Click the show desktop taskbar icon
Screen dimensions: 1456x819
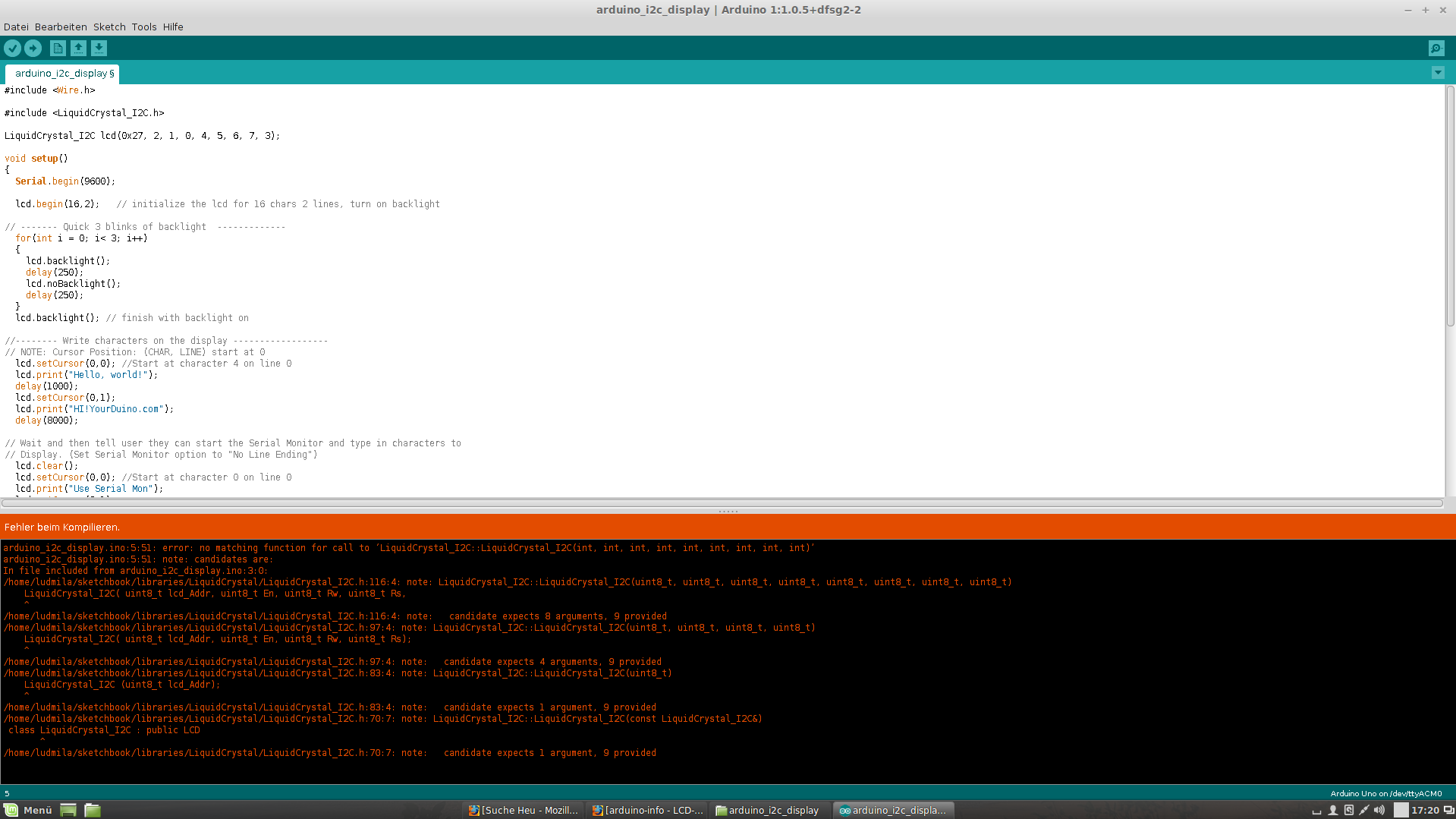[x=68, y=810]
